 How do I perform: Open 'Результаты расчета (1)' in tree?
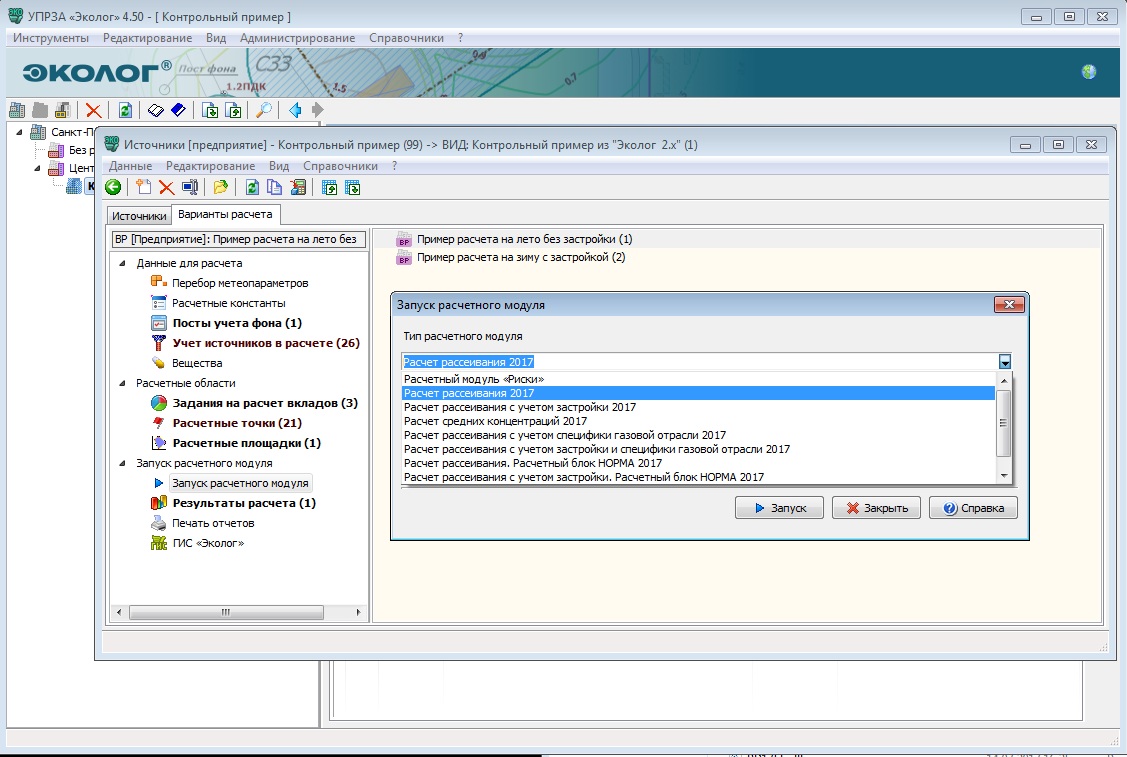(x=243, y=503)
